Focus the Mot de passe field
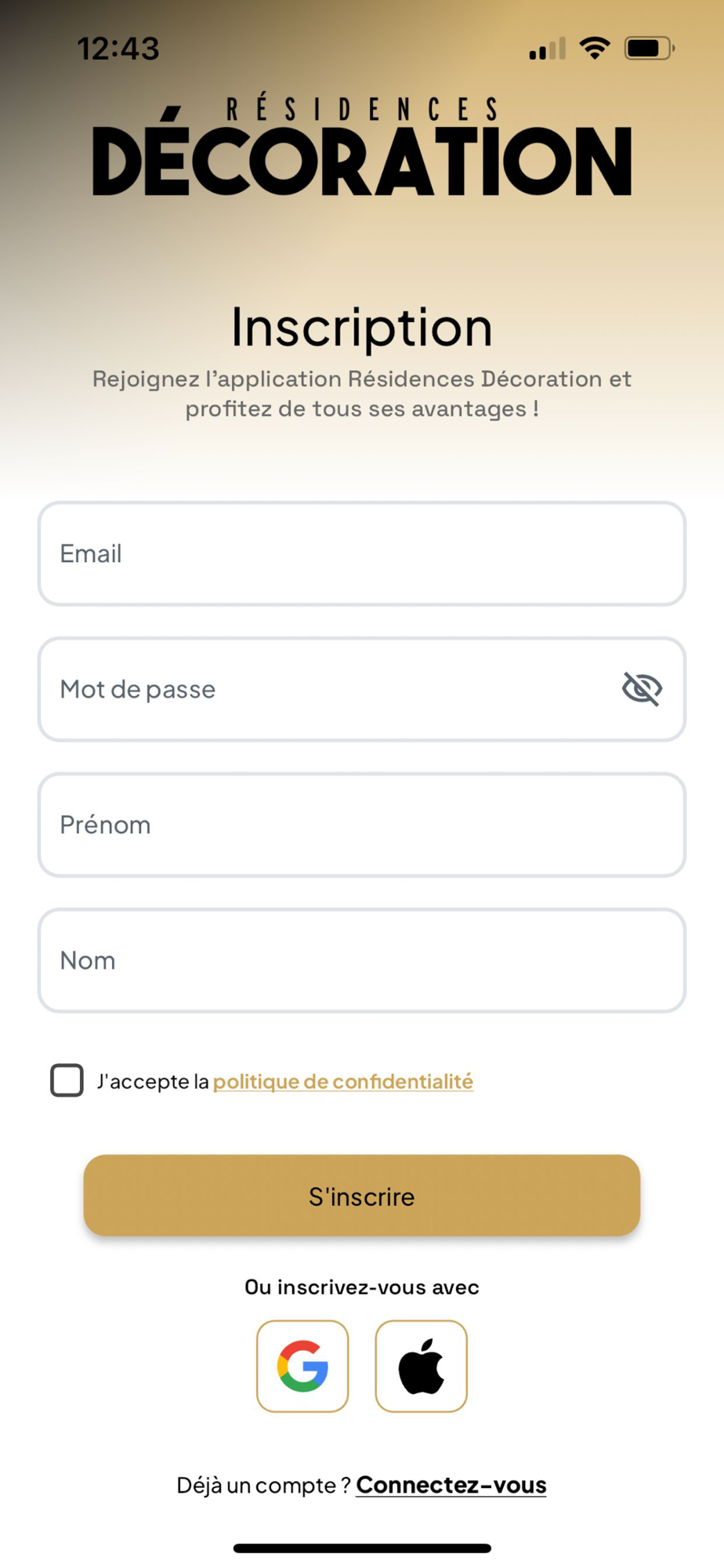This screenshot has width=724, height=1568. tap(329, 689)
